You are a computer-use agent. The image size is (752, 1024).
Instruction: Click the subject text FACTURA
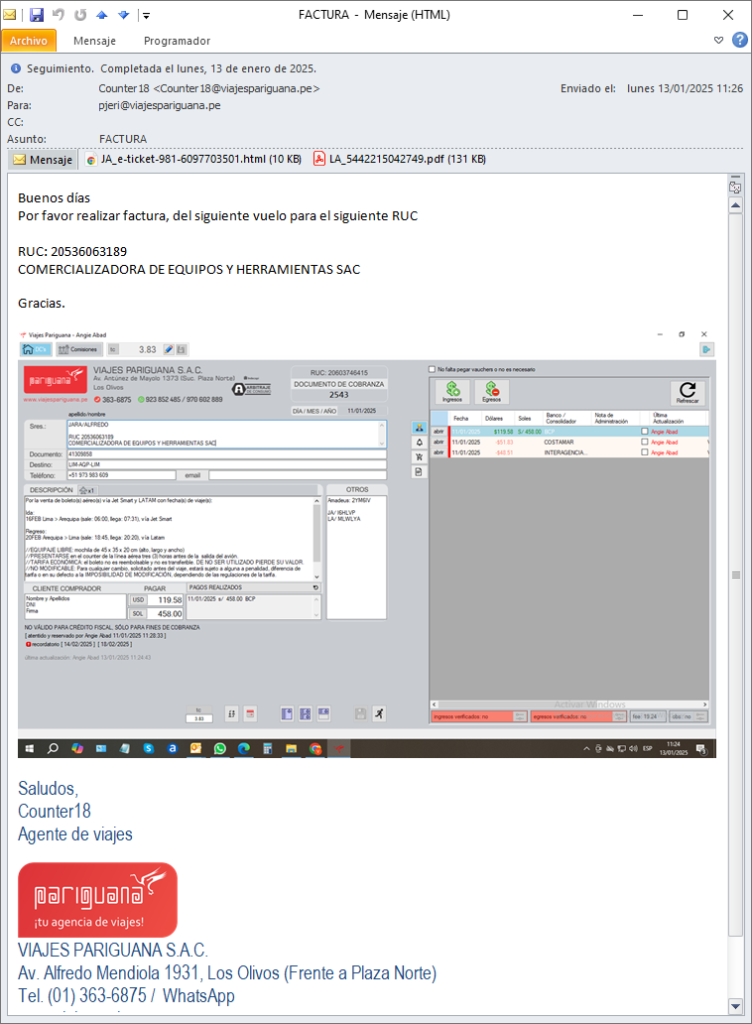(123, 139)
